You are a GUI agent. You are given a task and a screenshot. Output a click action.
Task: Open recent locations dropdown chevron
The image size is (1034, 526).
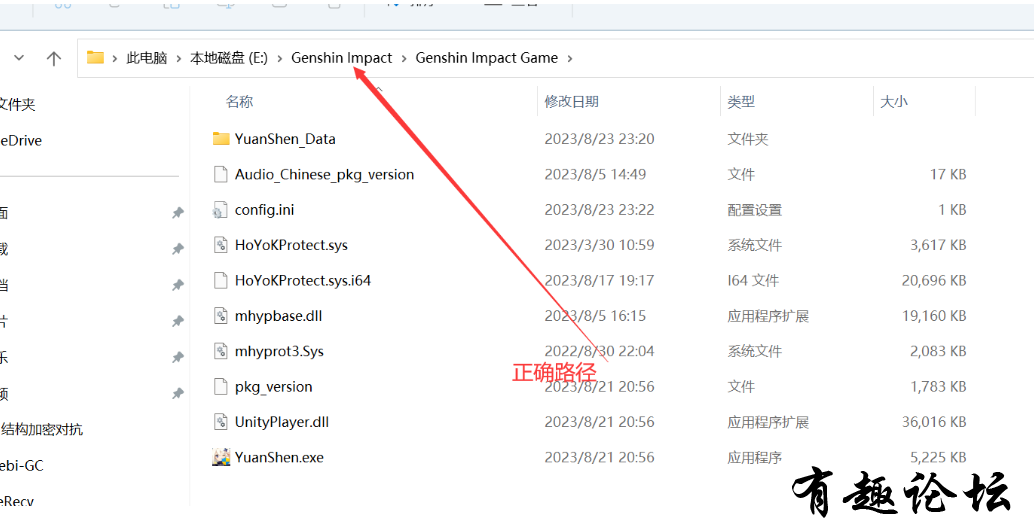coord(19,58)
